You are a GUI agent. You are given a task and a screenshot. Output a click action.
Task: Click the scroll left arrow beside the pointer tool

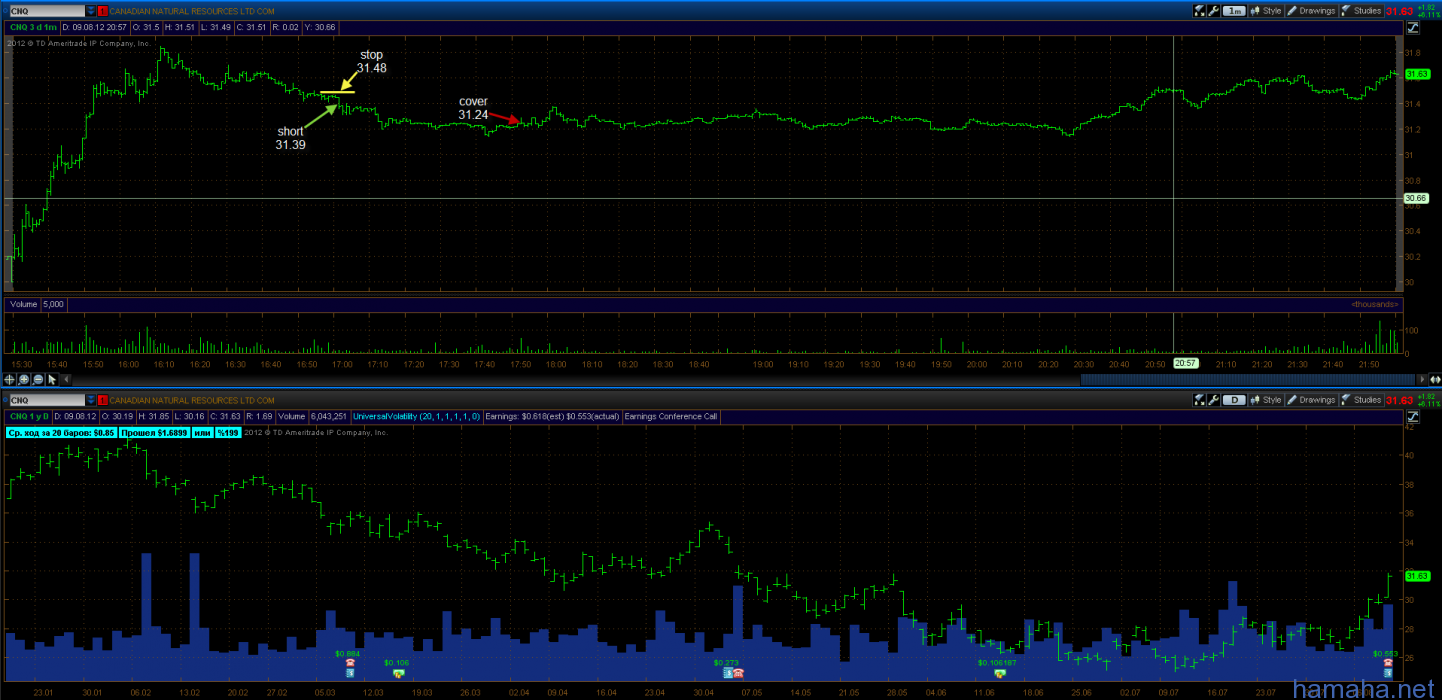(64, 380)
